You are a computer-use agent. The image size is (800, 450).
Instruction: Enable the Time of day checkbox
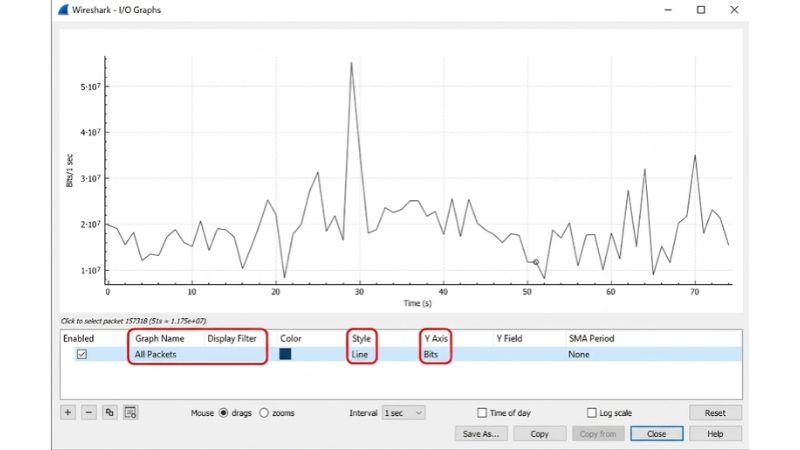[x=482, y=412]
